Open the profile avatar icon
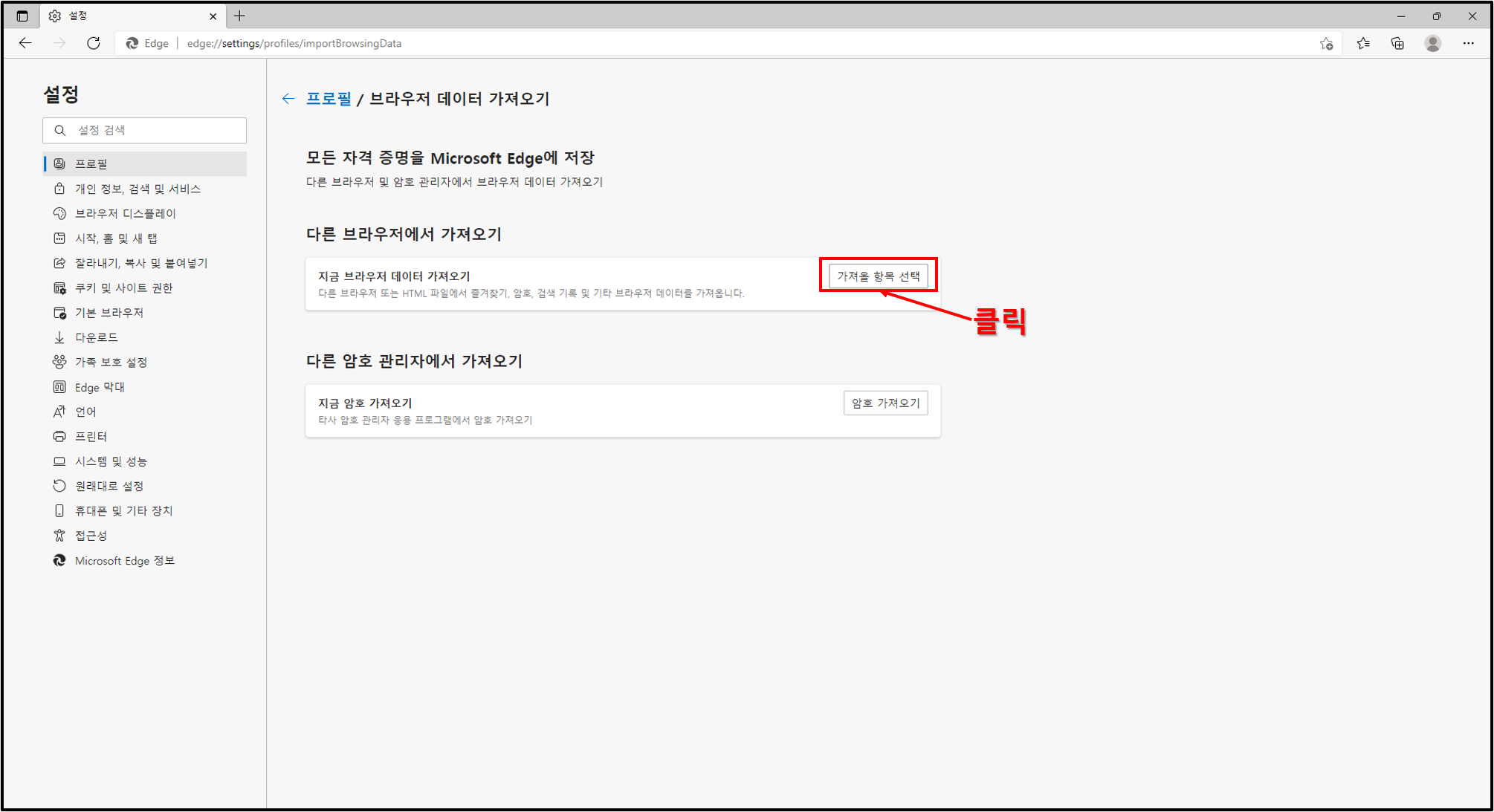1494x812 pixels. pyautogui.click(x=1433, y=43)
